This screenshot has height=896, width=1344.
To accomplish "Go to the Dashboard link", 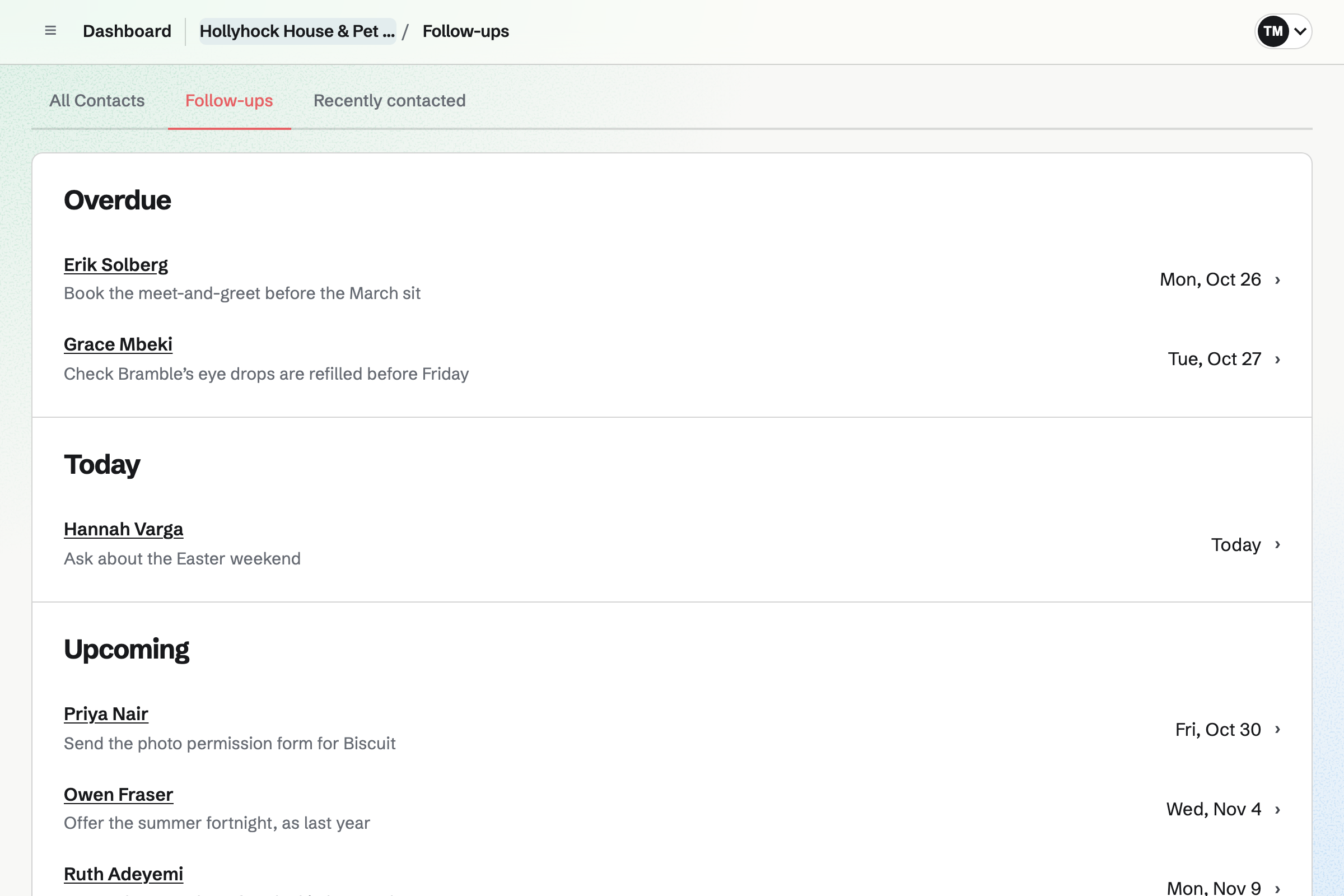I will [x=127, y=31].
